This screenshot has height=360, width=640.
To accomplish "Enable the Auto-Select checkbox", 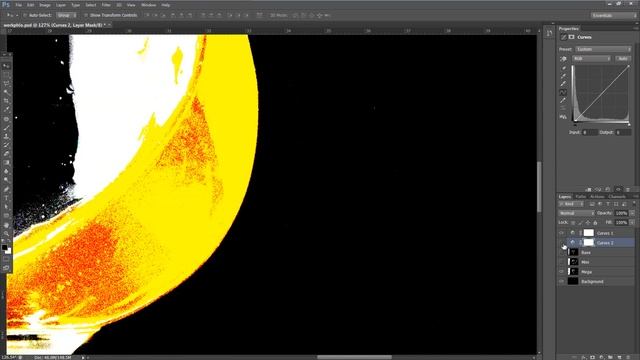I will pyautogui.click(x=25, y=15).
